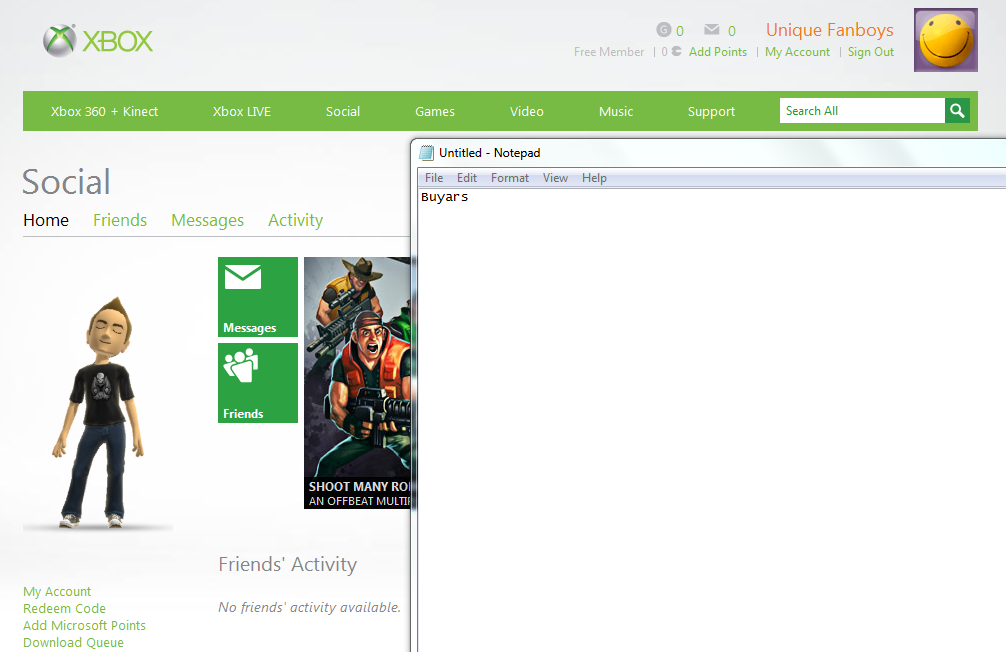Viewport: 1006px width, 652px height.
Task: Click the search magnifier button
Action: coord(957,111)
